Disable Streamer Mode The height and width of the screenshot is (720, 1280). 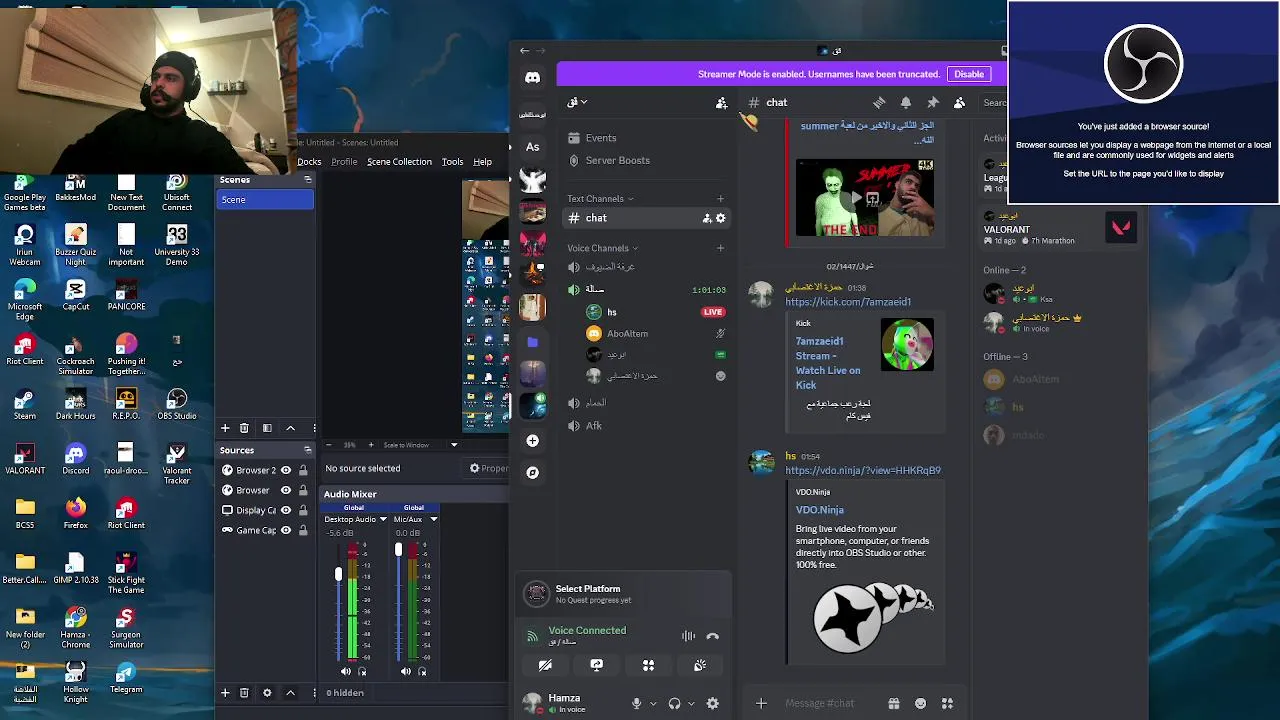point(969,74)
